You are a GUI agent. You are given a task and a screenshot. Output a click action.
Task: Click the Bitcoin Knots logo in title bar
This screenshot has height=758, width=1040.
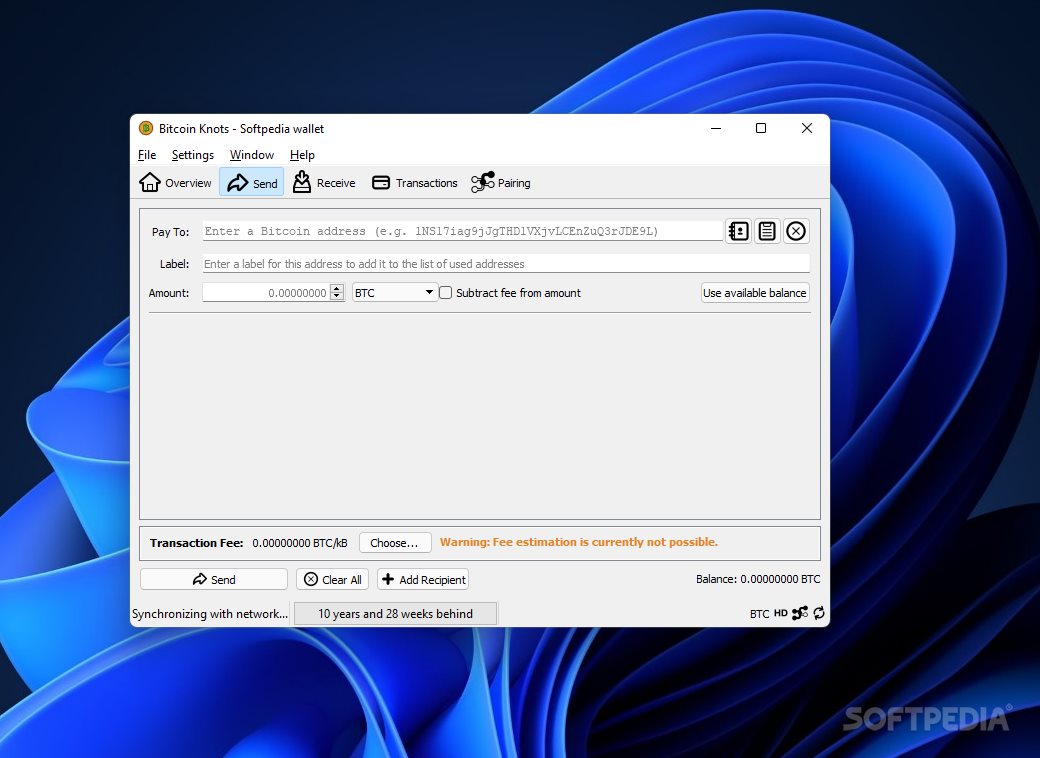(x=146, y=128)
